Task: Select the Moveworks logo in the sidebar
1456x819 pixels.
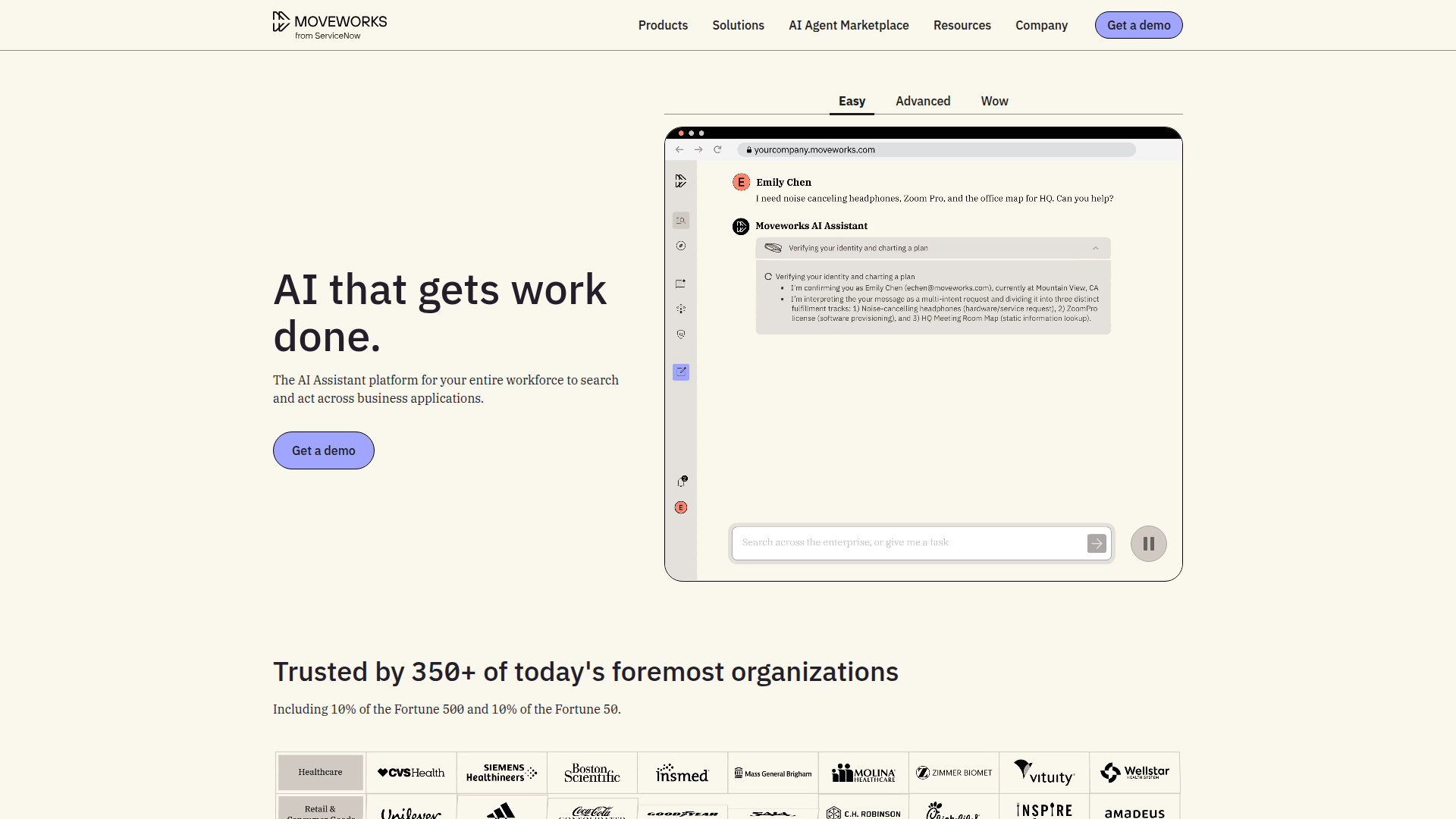Action: (x=680, y=181)
